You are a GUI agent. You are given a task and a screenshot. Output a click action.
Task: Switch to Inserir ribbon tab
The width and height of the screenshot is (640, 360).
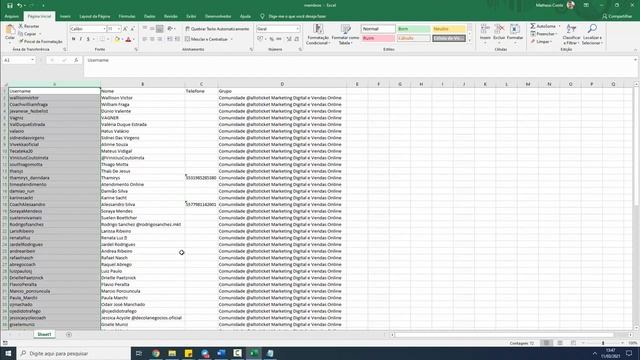click(x=65, y=16)
